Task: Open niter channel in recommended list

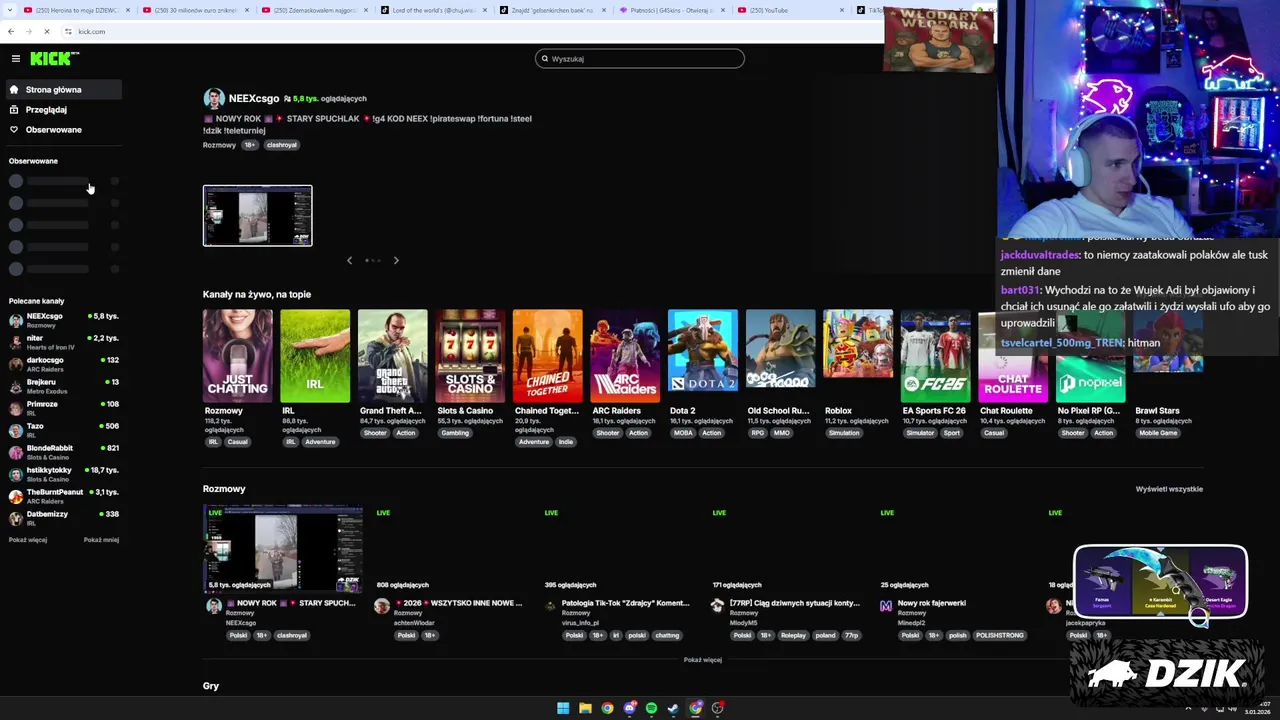Action: pos(62,342)
